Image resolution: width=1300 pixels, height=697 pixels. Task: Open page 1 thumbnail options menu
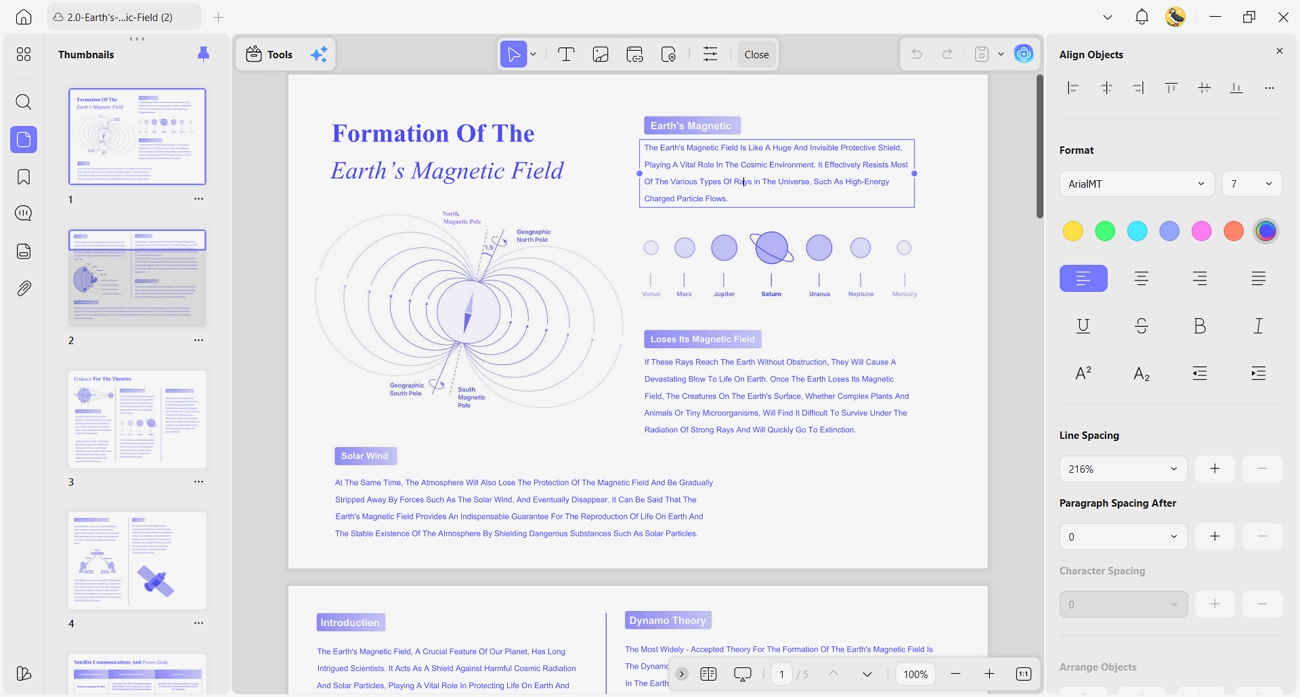tap(198, 199)
